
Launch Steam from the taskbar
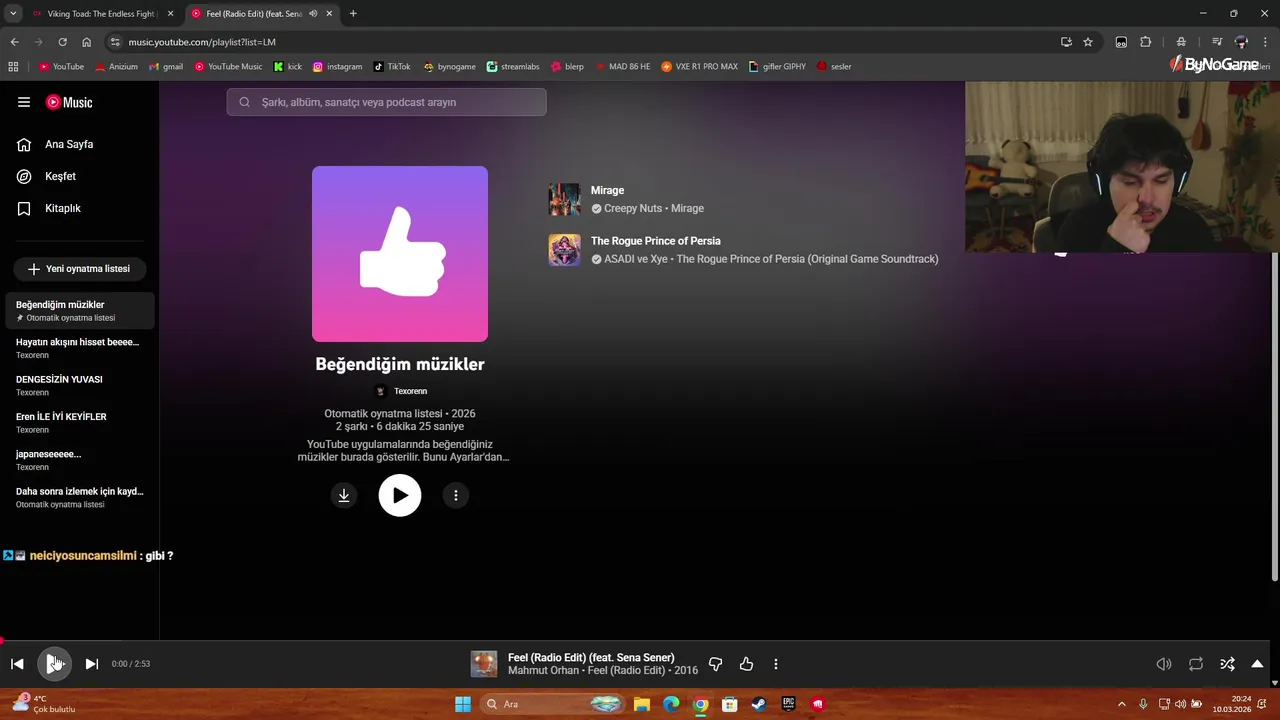pyautogui.click(x=759, y=704)
